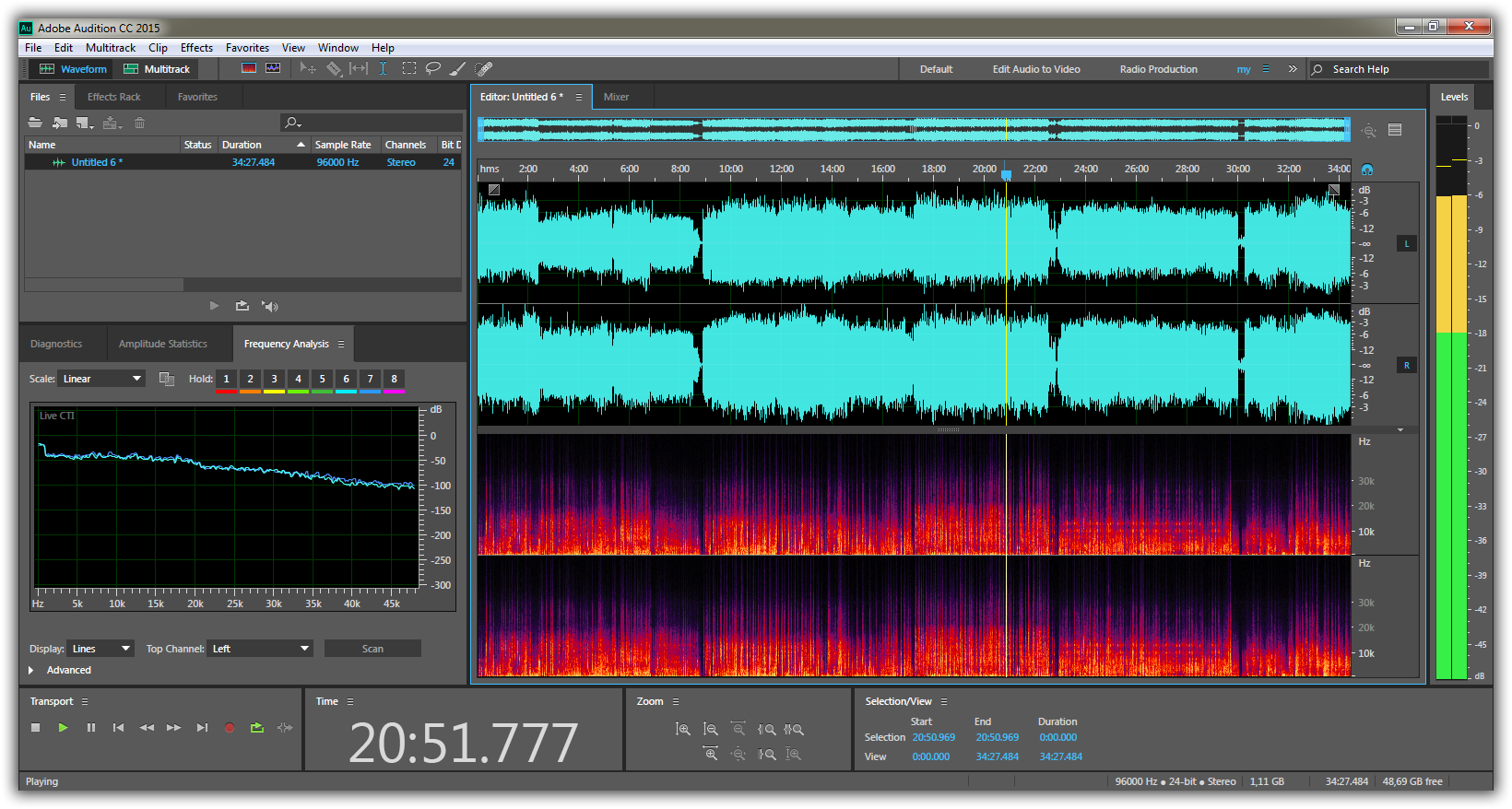Screen dimensions: 1512x809
Task: Click the Record button
Action: pos(230,728)
